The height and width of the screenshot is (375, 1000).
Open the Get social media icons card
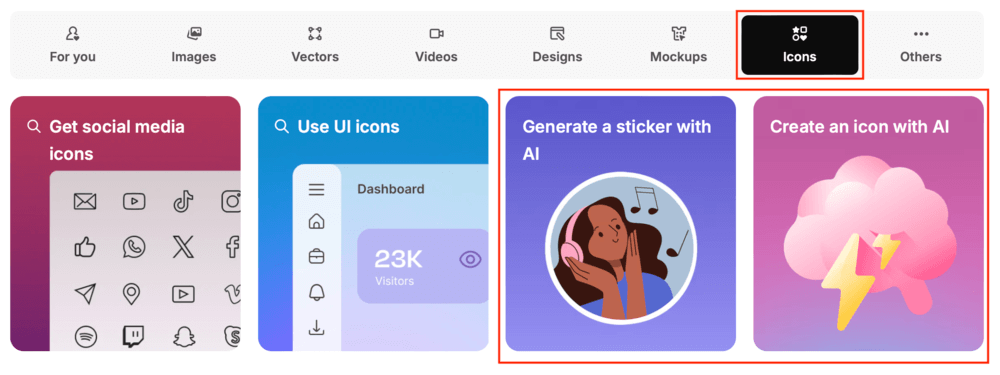126,223
